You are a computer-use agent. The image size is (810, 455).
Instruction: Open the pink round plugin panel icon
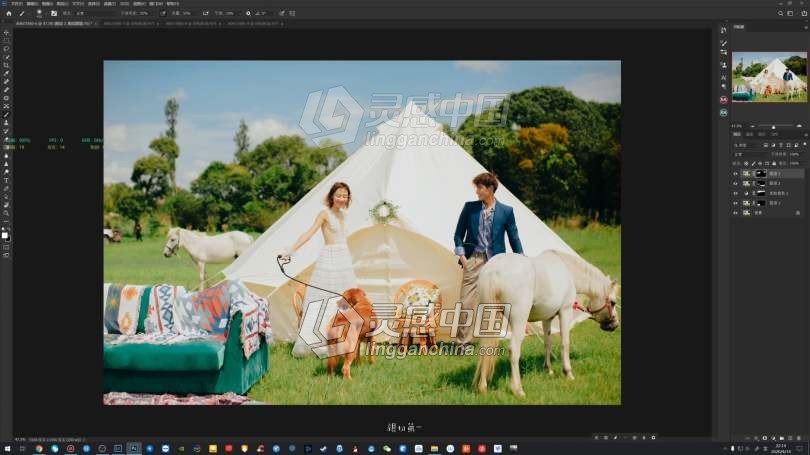click(x=723, y=100)
